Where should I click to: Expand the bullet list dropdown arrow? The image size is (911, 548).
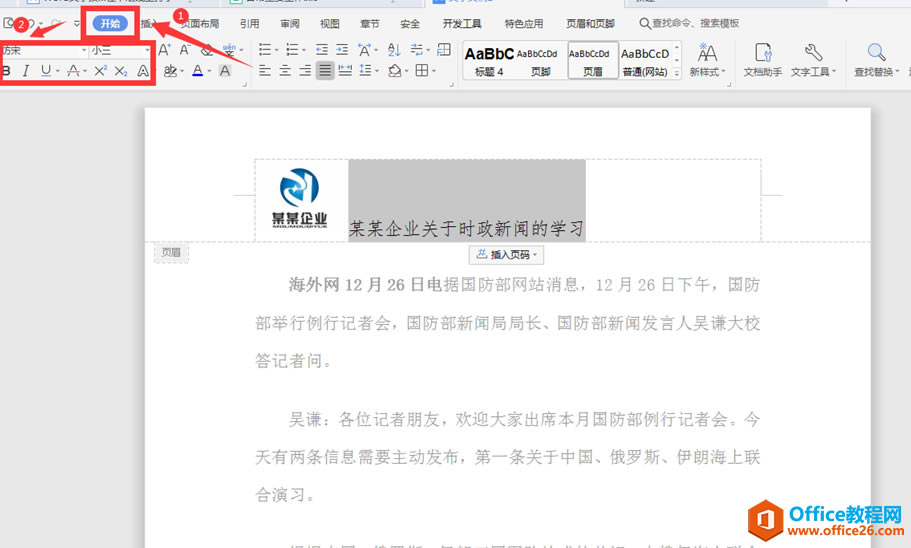click(277, 51)
